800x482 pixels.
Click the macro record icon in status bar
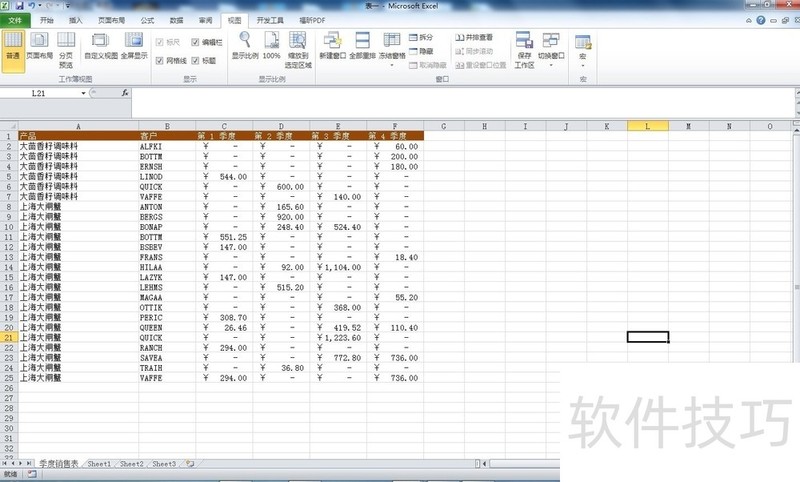[32, 474]
